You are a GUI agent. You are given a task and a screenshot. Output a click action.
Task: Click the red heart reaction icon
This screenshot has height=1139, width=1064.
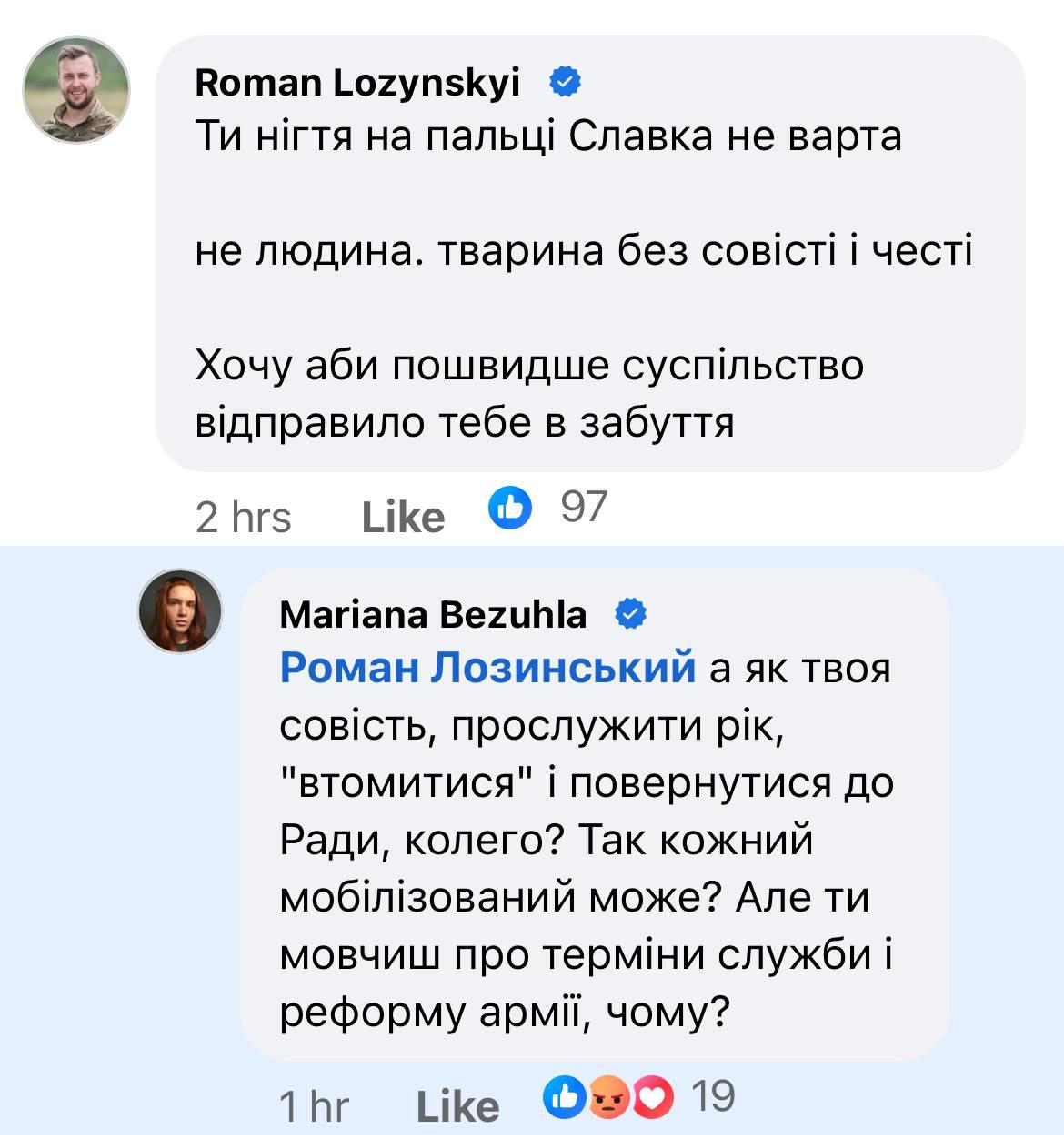[x=653, y=1098]
